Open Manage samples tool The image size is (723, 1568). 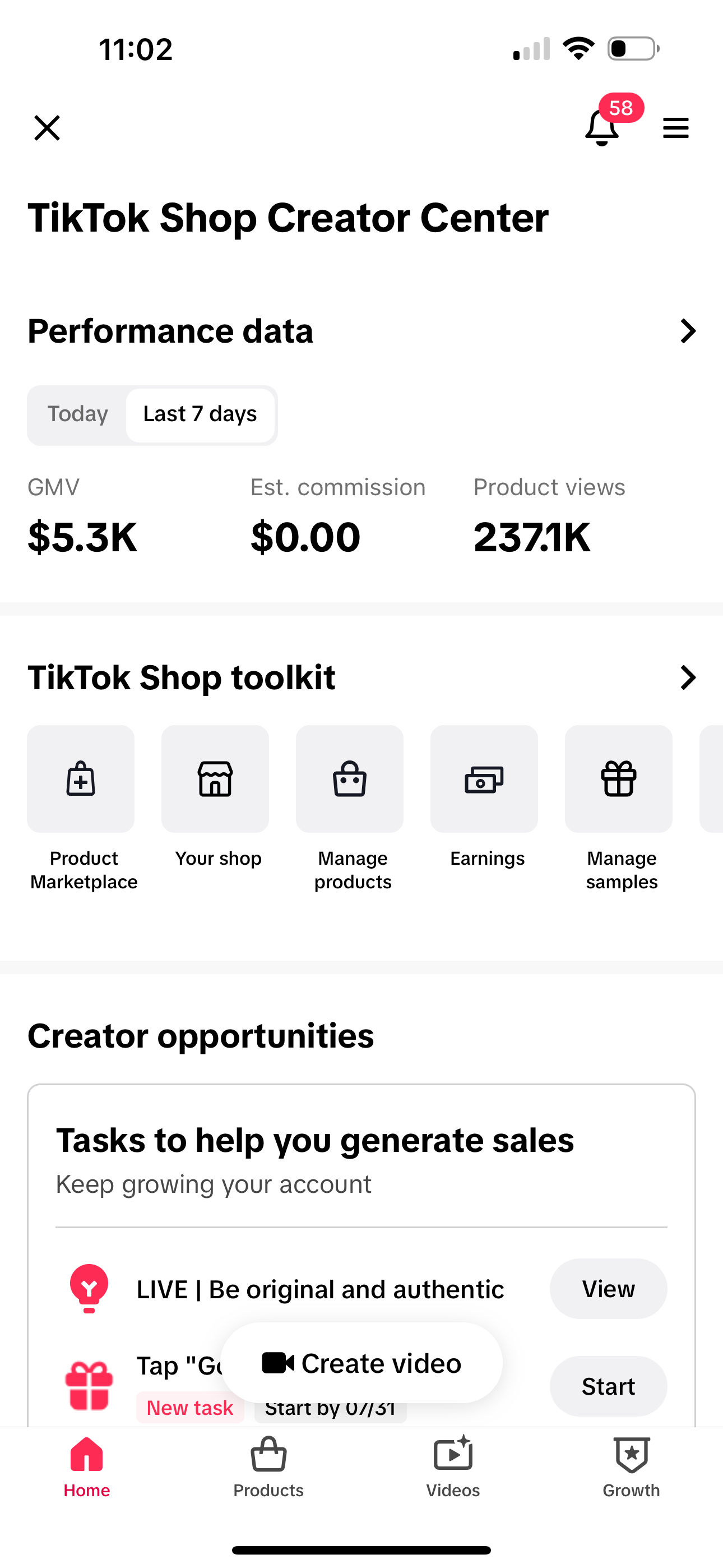pos(619,779)
